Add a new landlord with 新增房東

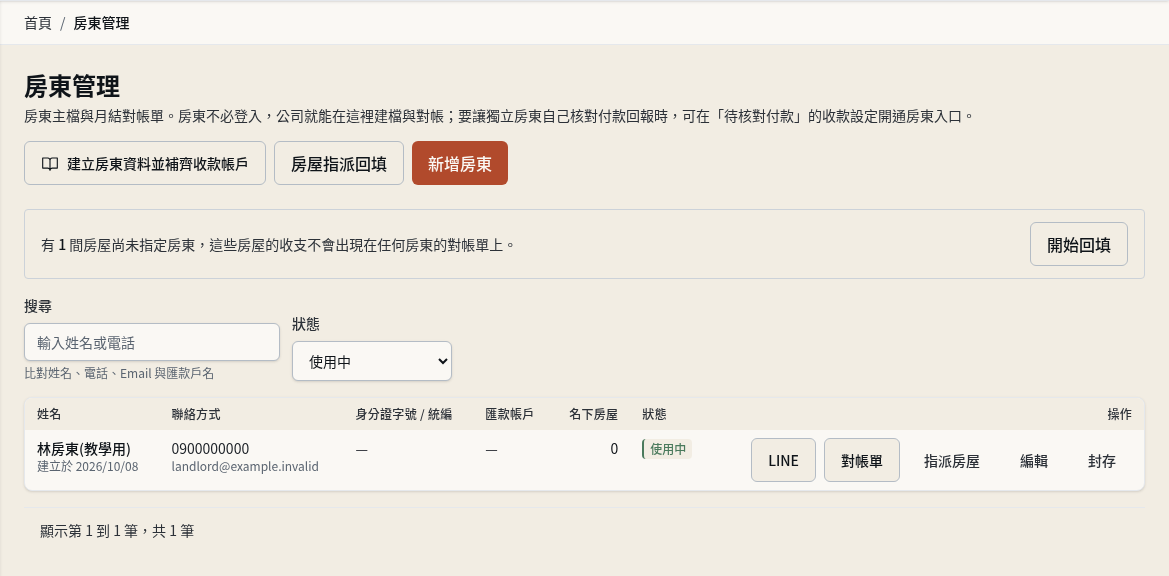click(x=460, y=163)
